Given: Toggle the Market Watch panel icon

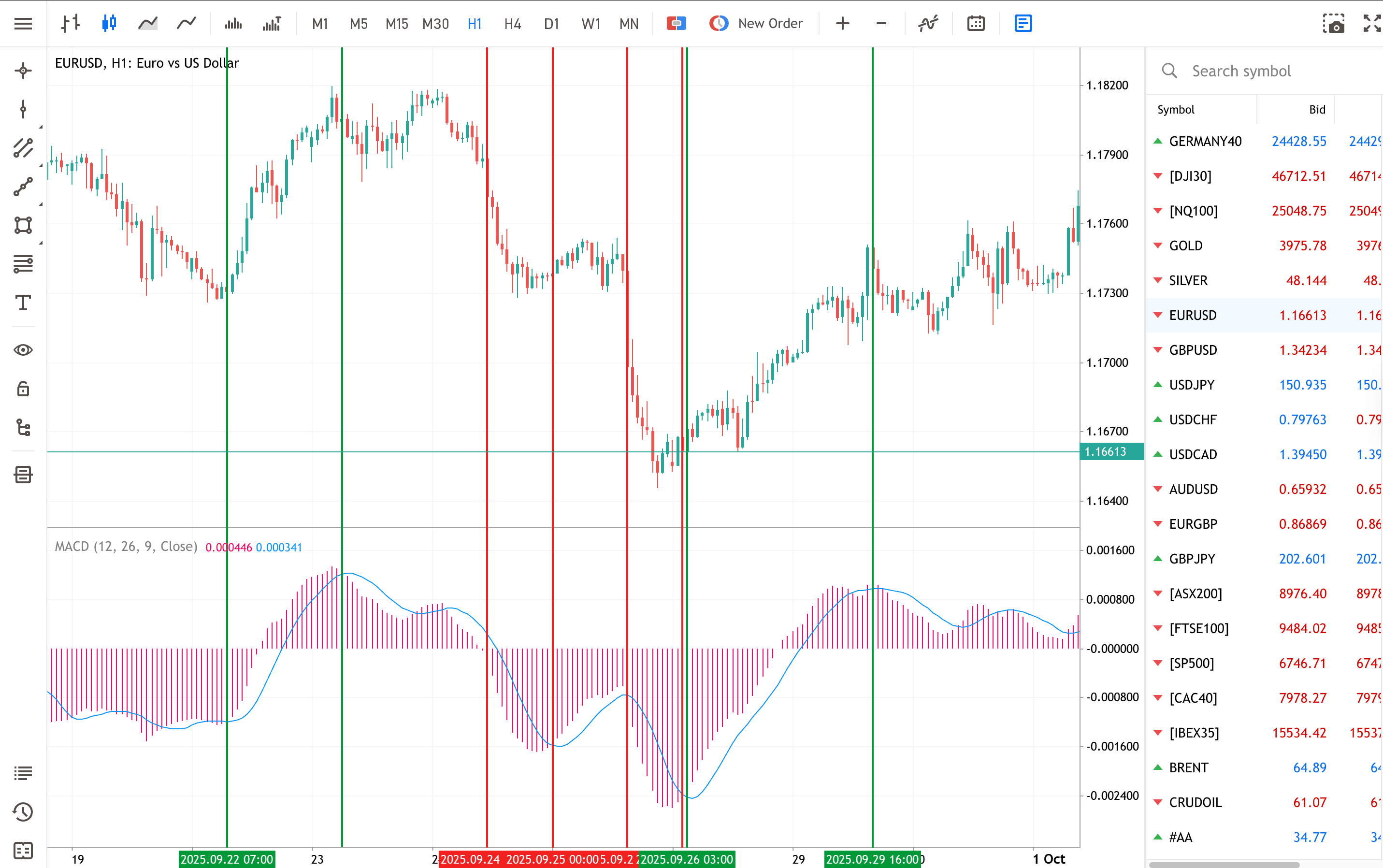Looking at the screenshot, I should tap(1023, 24).
